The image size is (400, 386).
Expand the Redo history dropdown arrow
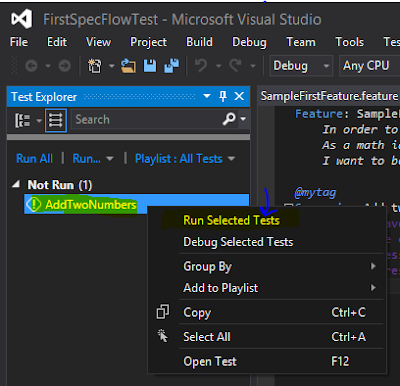coord(253,66)
